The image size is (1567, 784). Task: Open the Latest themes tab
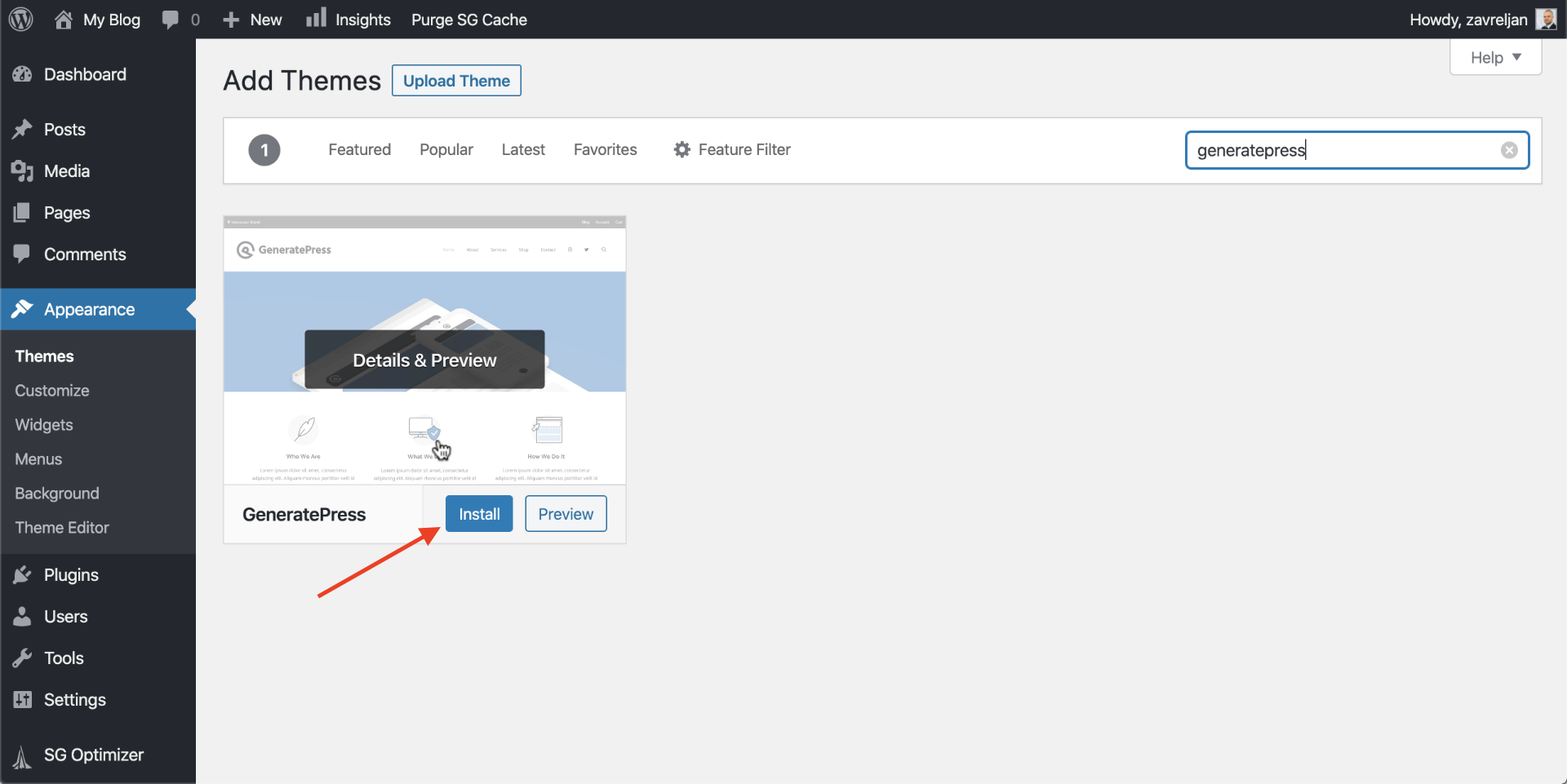pos(523,149)
